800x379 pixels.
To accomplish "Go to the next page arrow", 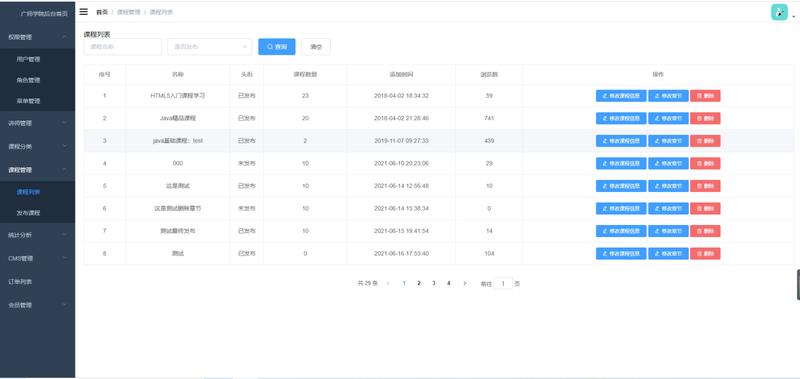I will tap(464, 283).
